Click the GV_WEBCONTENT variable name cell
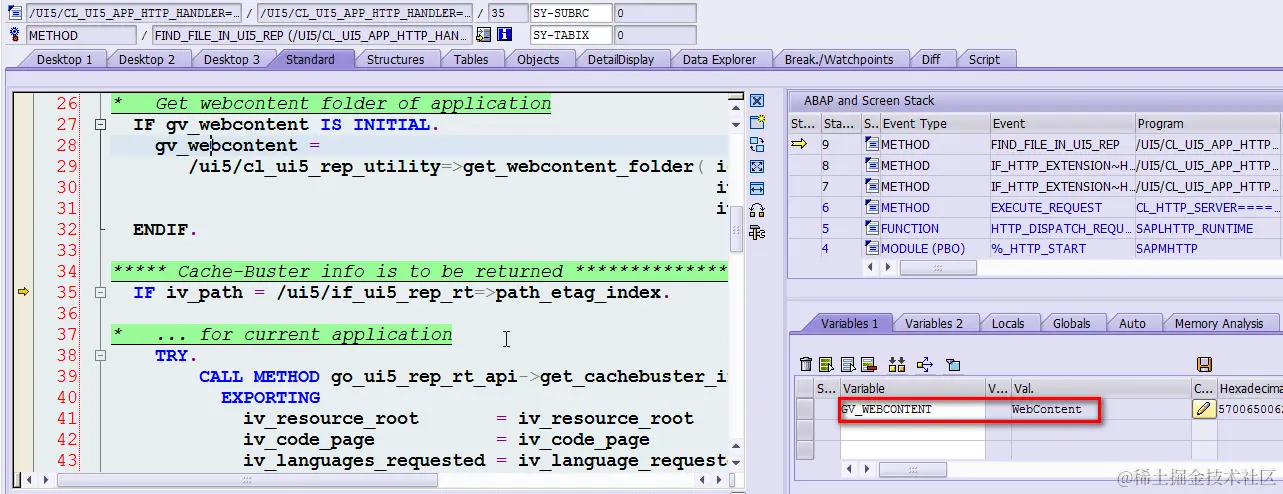The image size is (1283, 494). (912, 409)
